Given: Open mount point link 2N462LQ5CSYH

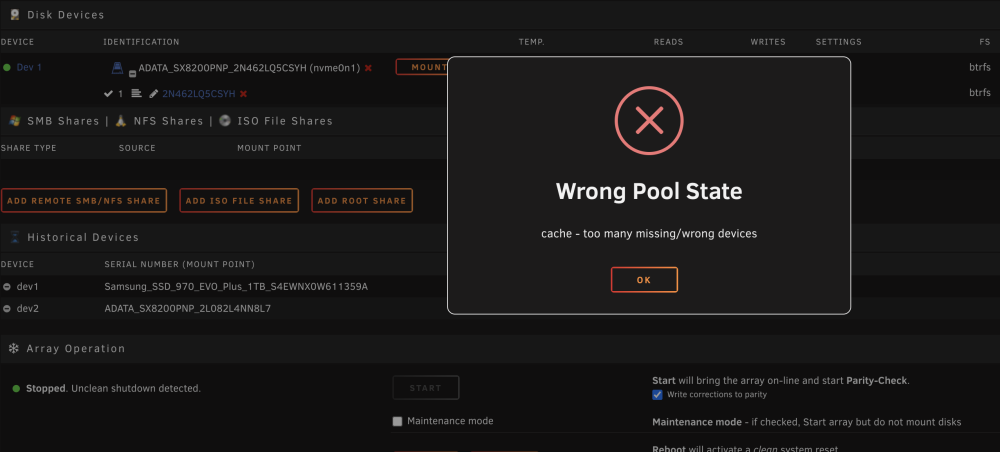Looking at the screenshot, I should click(198, 94).
